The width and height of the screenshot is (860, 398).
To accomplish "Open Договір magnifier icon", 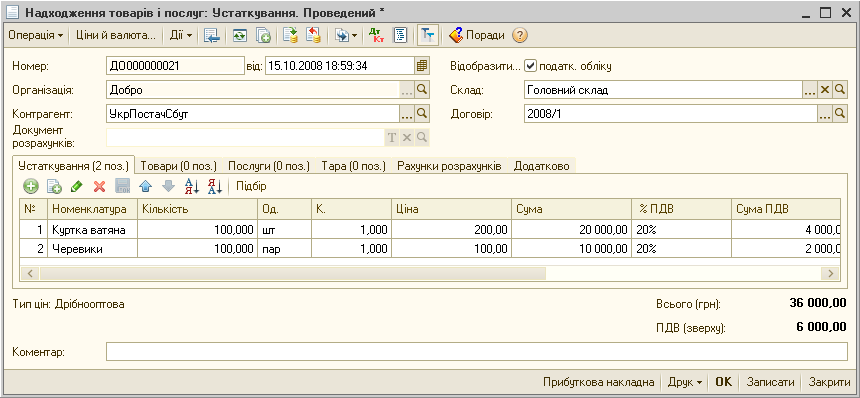I will click(840, 114).
